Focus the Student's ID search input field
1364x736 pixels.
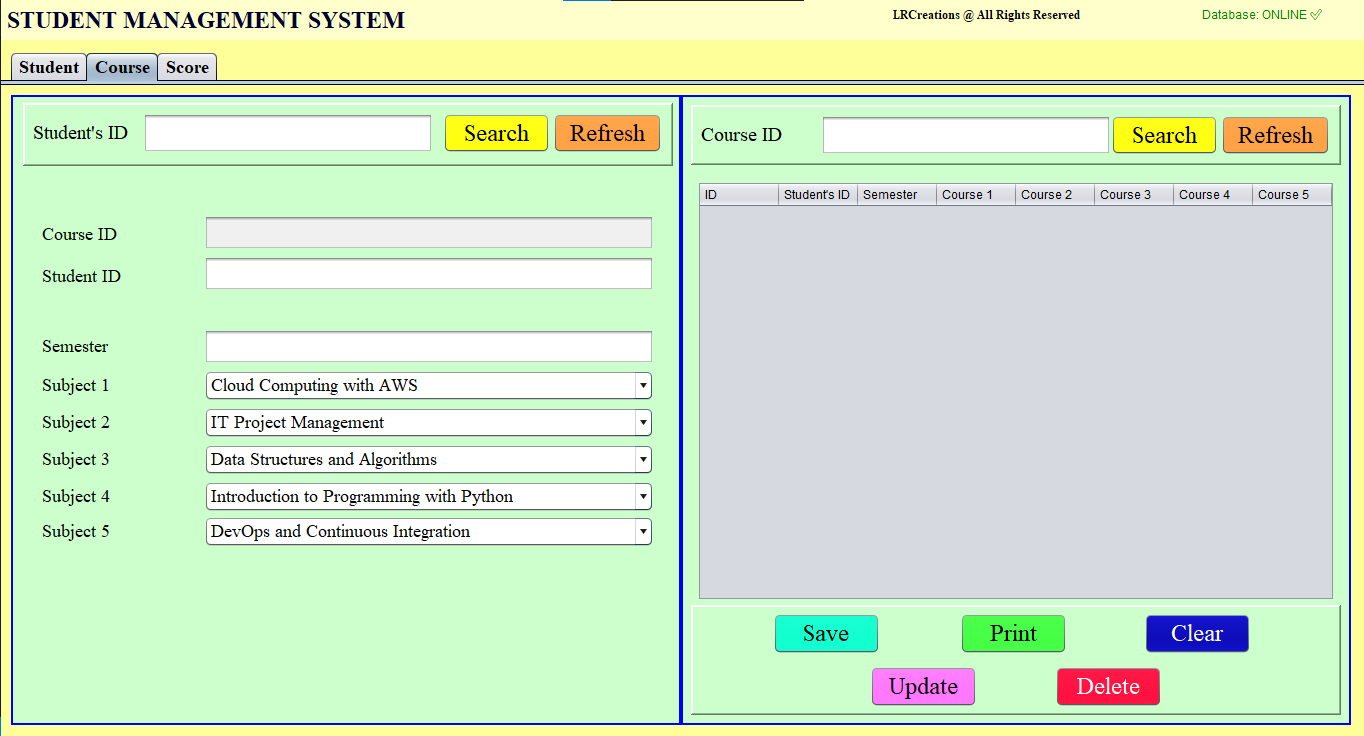287,133
